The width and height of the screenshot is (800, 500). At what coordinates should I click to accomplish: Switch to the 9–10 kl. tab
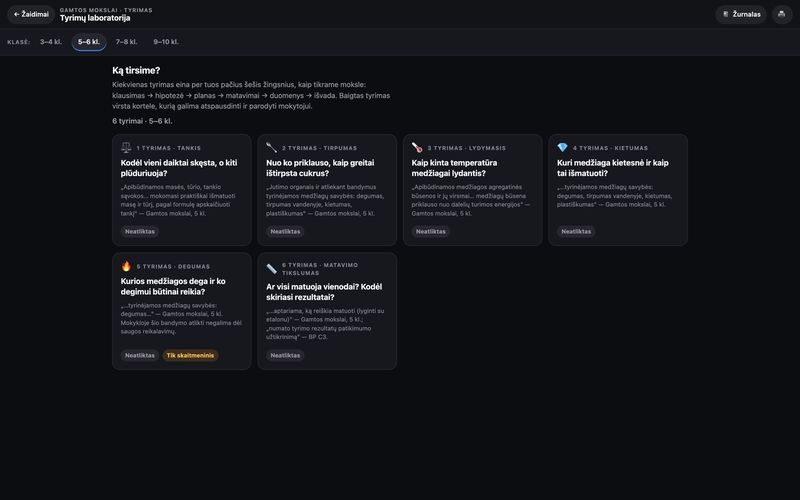pos(166,42)
